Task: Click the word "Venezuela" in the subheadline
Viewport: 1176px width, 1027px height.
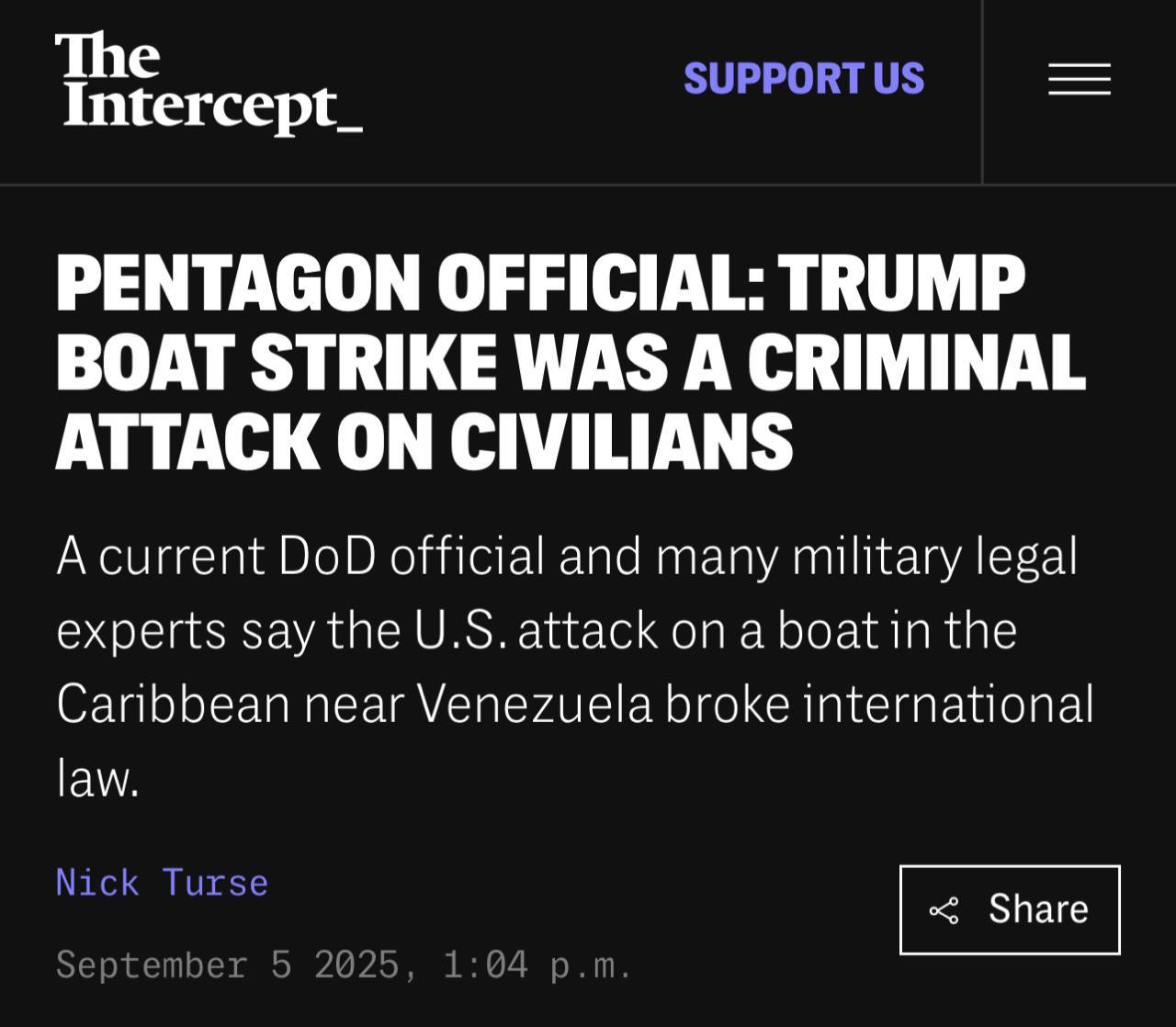Action: click(535, 705)
